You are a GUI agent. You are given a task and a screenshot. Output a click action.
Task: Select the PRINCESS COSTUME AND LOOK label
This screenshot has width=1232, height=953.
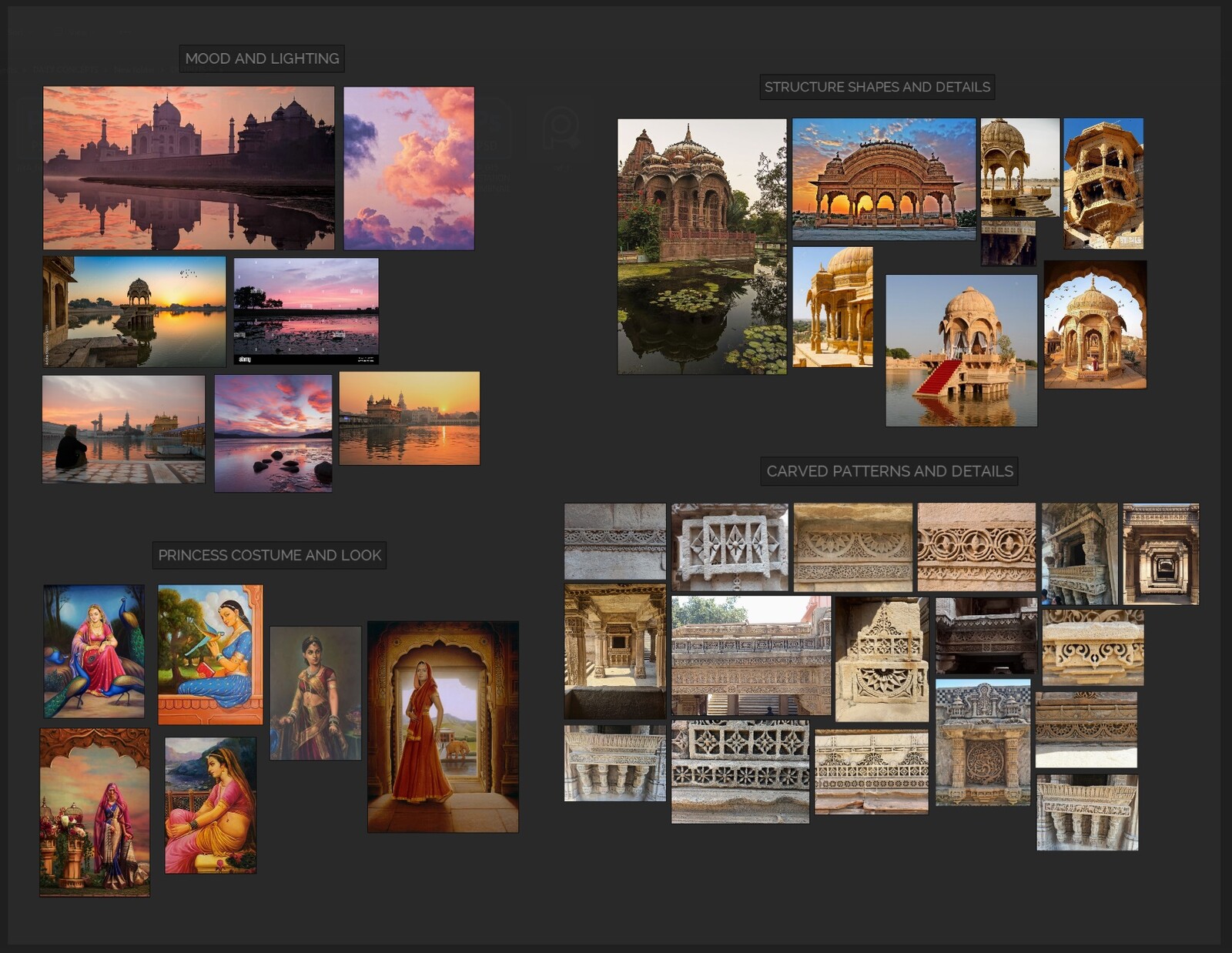point(269,555)
